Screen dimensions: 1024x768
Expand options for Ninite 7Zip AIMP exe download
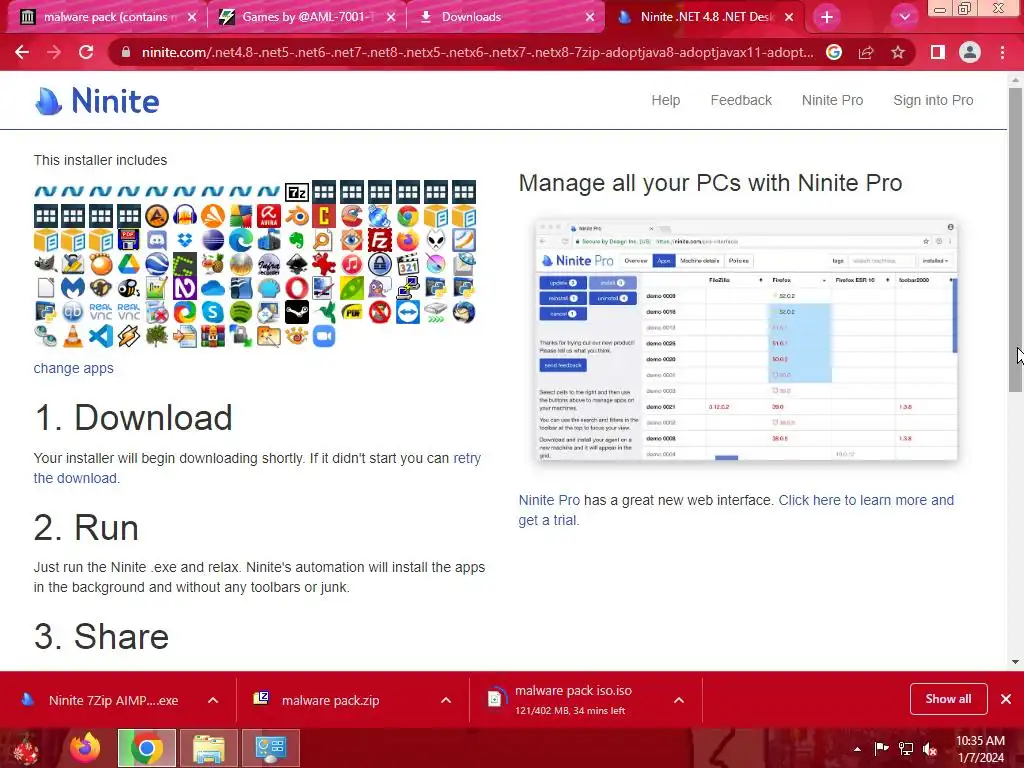click(213, 700)
